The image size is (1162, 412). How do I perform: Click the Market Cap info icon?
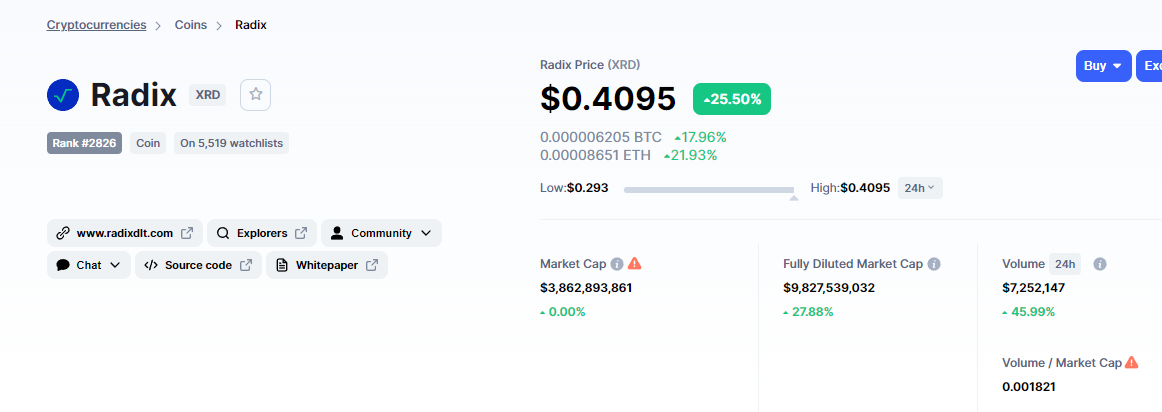click(617, 264)
